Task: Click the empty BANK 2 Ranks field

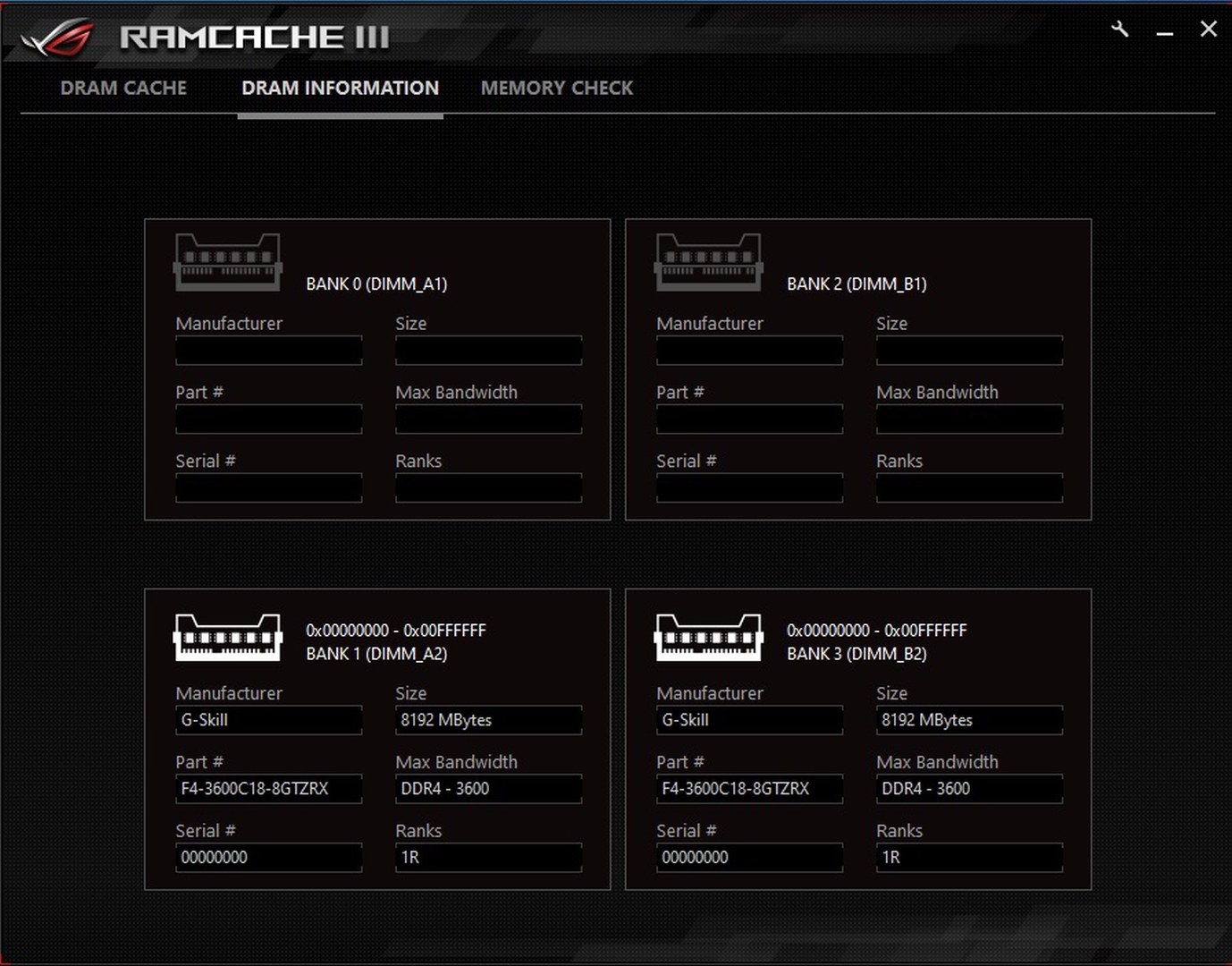Action: (970, 488)
